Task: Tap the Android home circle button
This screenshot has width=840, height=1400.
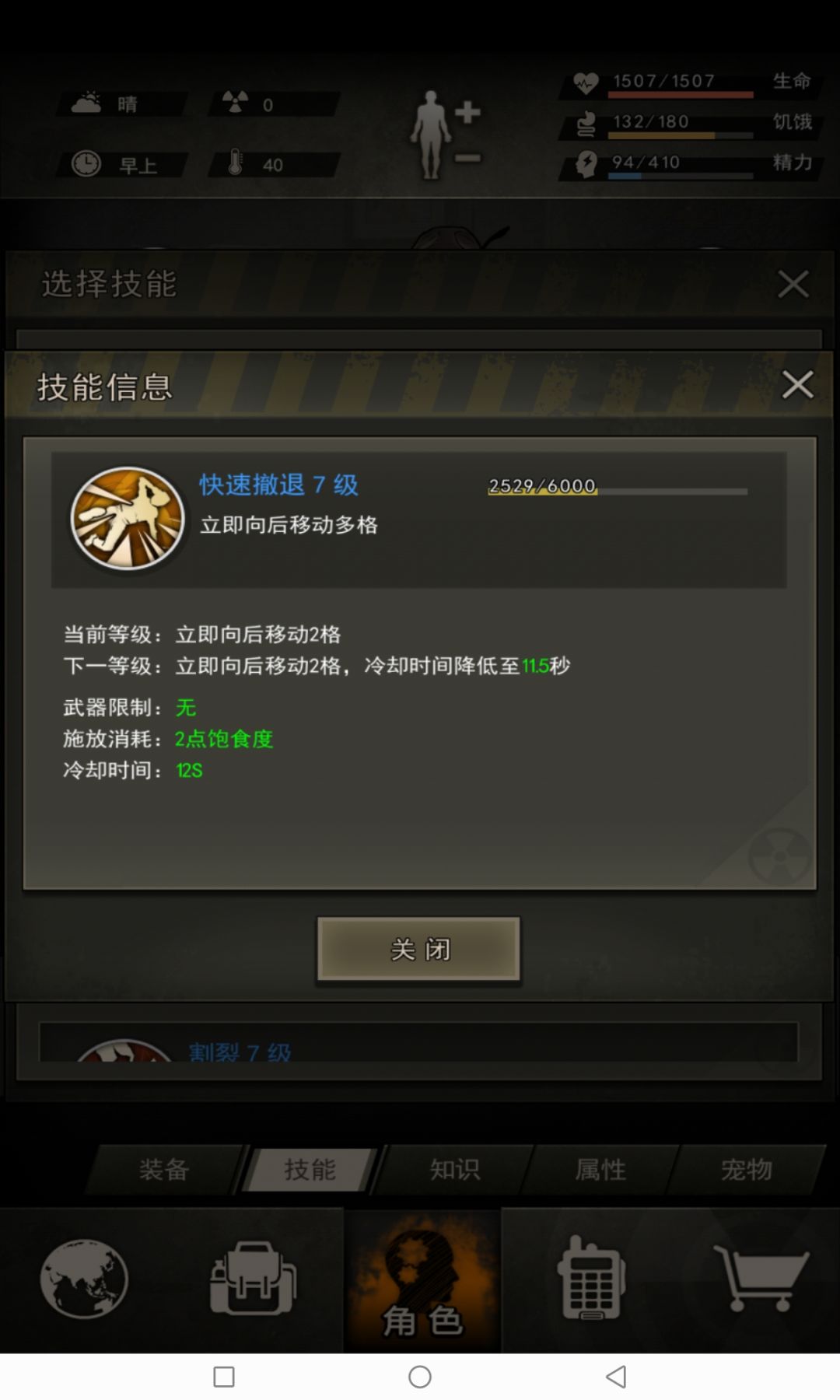Action: point(420,1377)
